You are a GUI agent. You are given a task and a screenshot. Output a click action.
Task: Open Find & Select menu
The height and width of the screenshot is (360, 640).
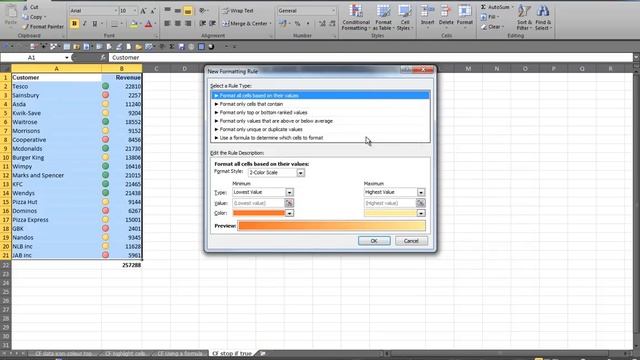point(543,17)
